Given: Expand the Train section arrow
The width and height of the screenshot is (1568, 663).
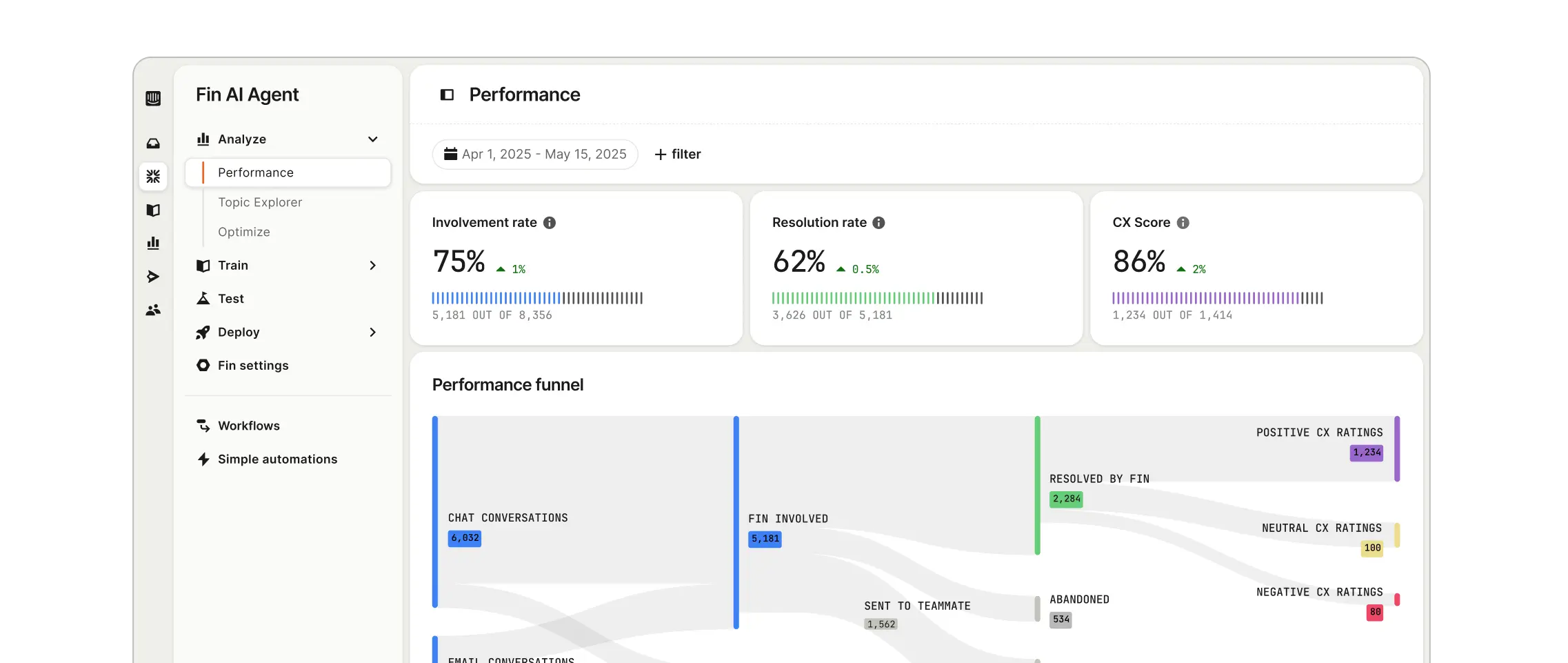Looking at the screenshot, I should (x=373, y=266).
